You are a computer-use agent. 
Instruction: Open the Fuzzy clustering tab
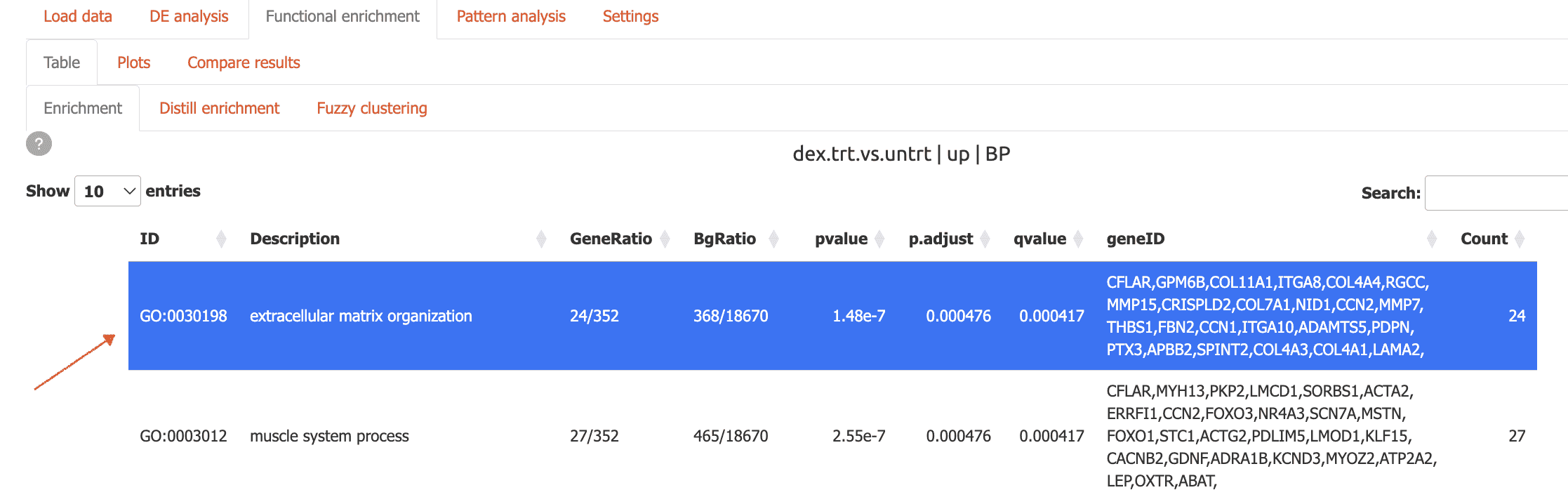[x=371, y=109]
